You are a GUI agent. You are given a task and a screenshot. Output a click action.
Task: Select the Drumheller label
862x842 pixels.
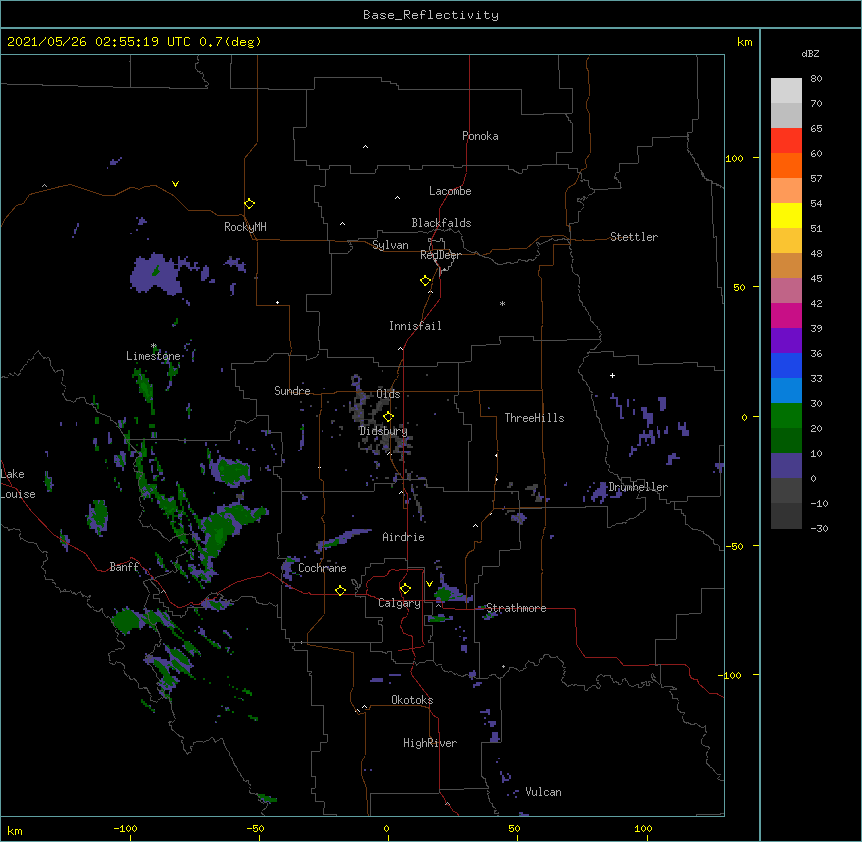point(638,487)
